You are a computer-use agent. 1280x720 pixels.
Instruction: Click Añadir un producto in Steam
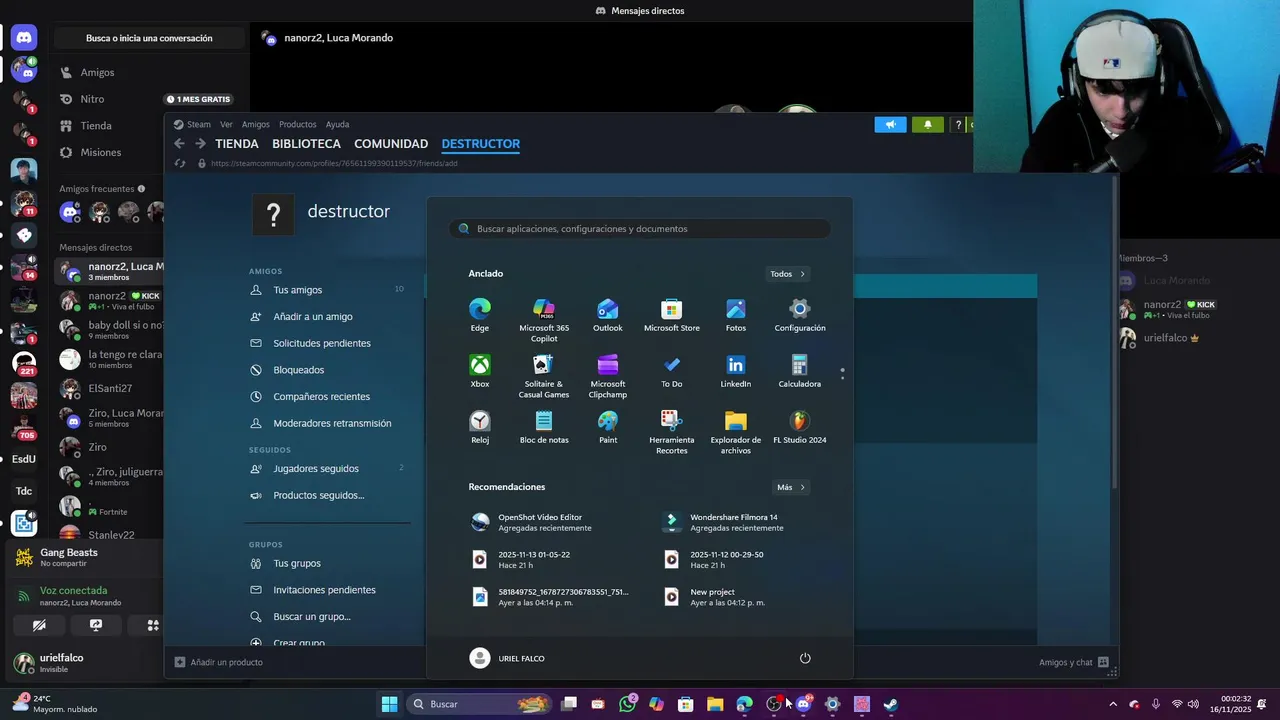pyautogui.click(x=219, y=662)
